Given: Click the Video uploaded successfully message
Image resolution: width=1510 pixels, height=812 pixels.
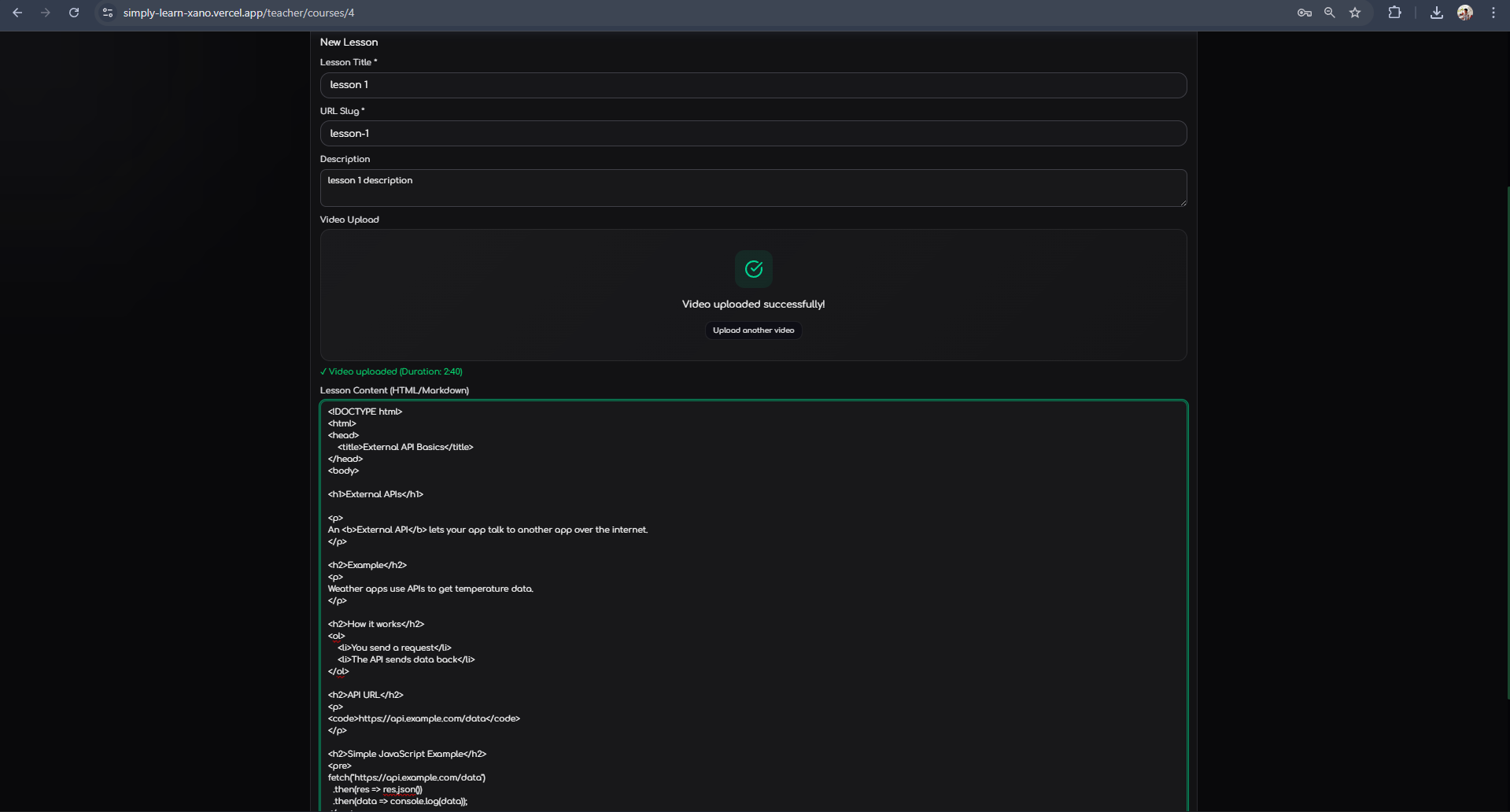Looking at the screenshot, I should [753, 304].
